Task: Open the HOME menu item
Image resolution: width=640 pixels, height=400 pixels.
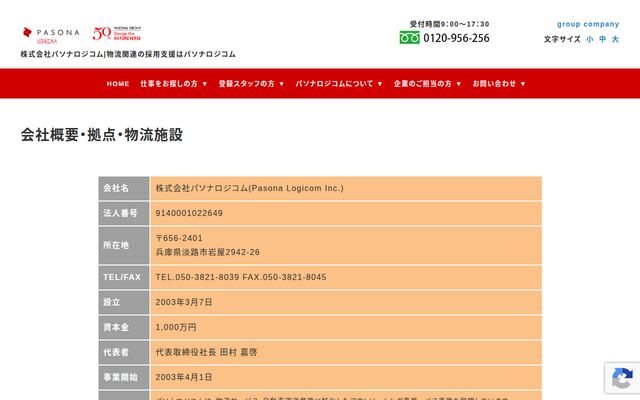Action: (x=118, y=84)
